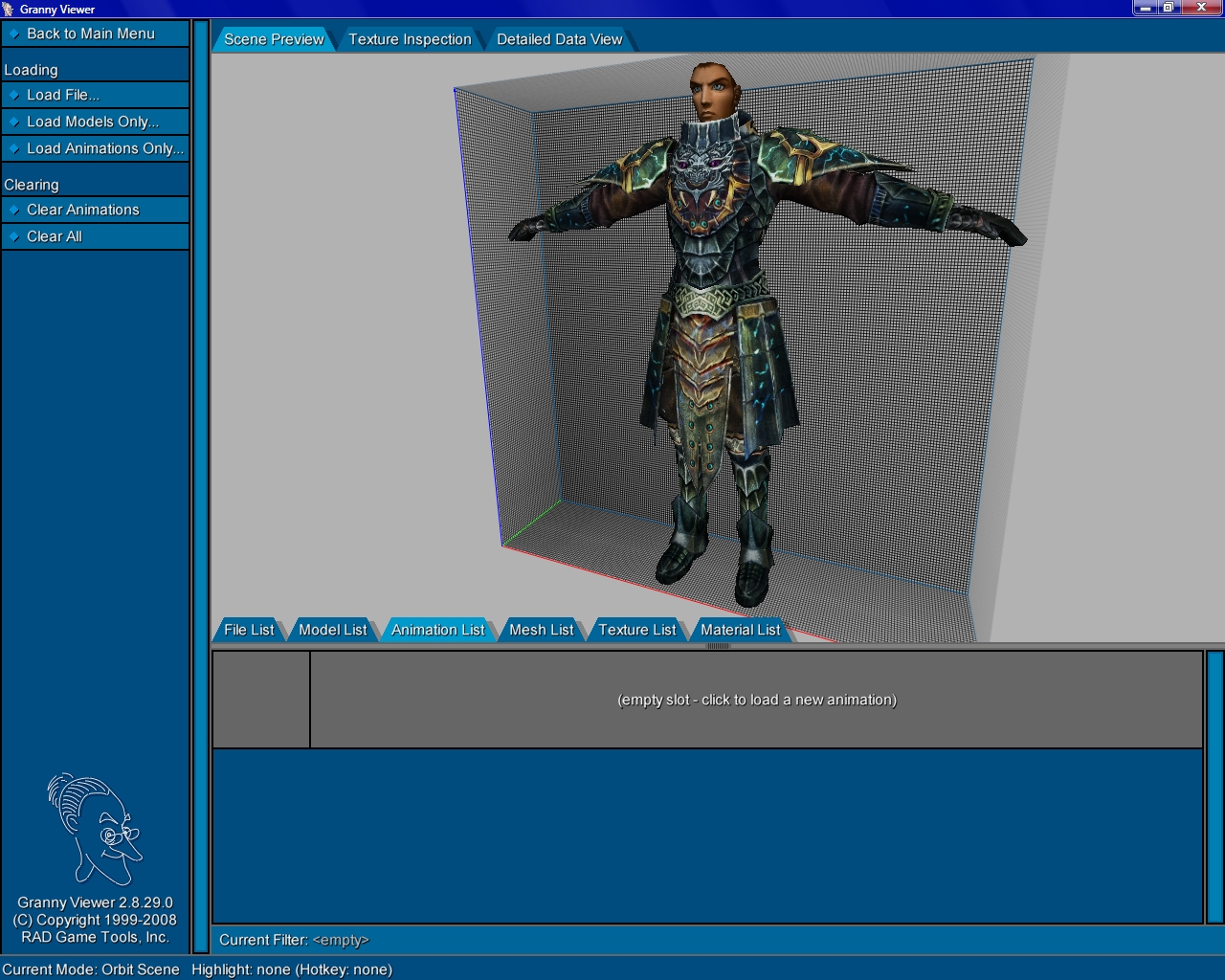Click the Back to Main Menu button
Image resolution: width=1225 pixels, height=980 pixels.
pyautogui.click(x=96, y=33)
